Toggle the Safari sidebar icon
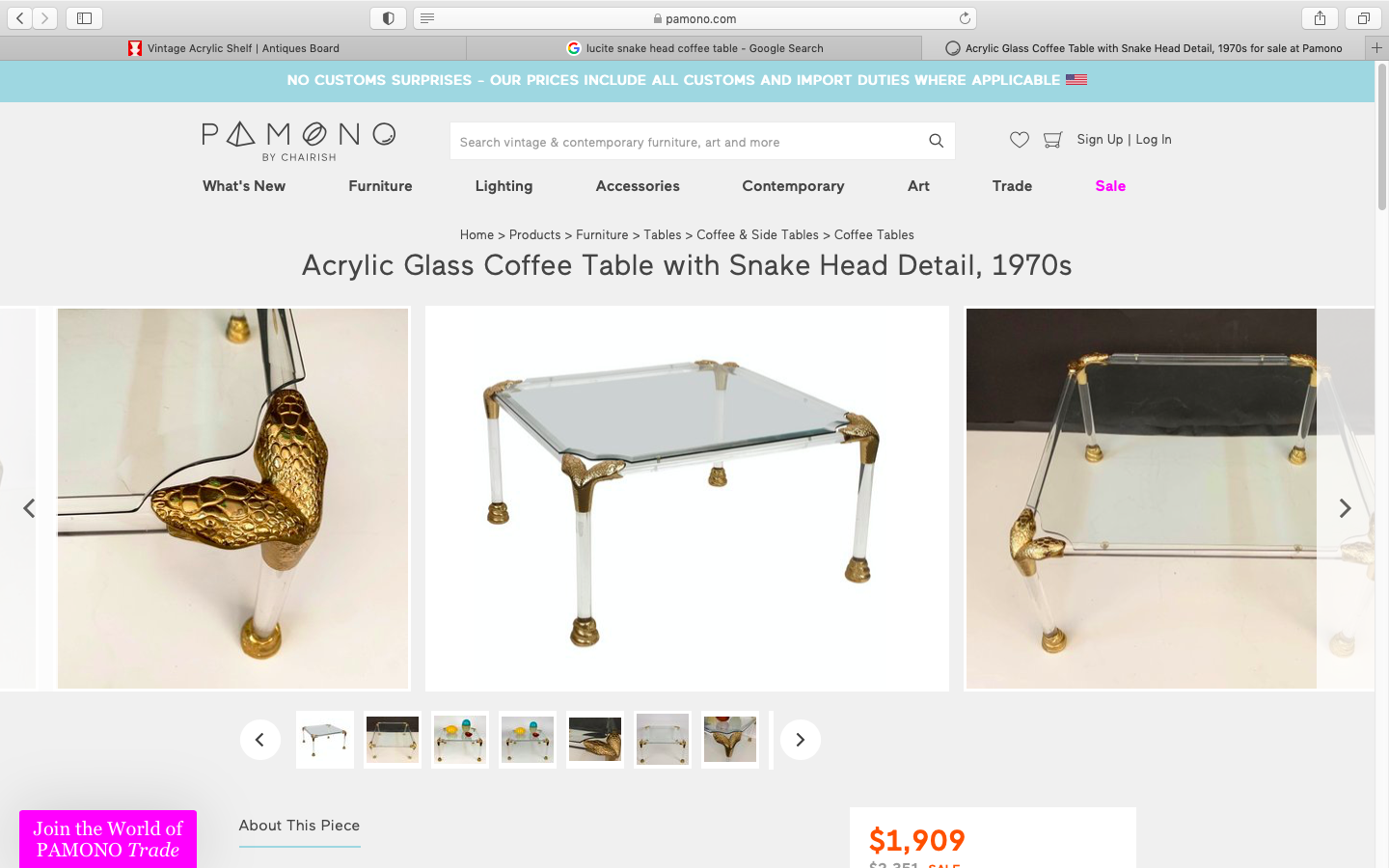 [x=84, y=18]
